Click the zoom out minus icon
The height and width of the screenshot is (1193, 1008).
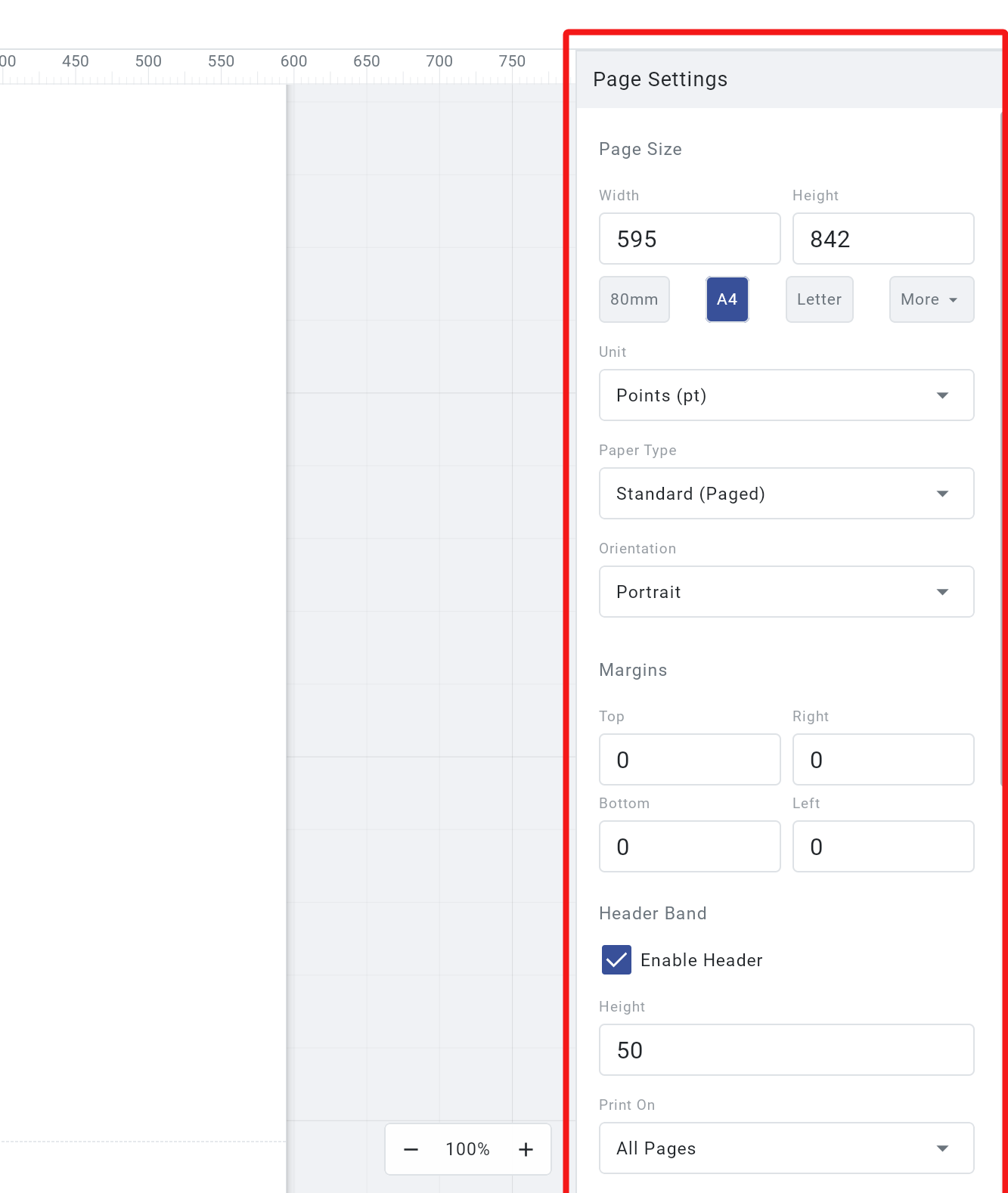[411, 1148]
